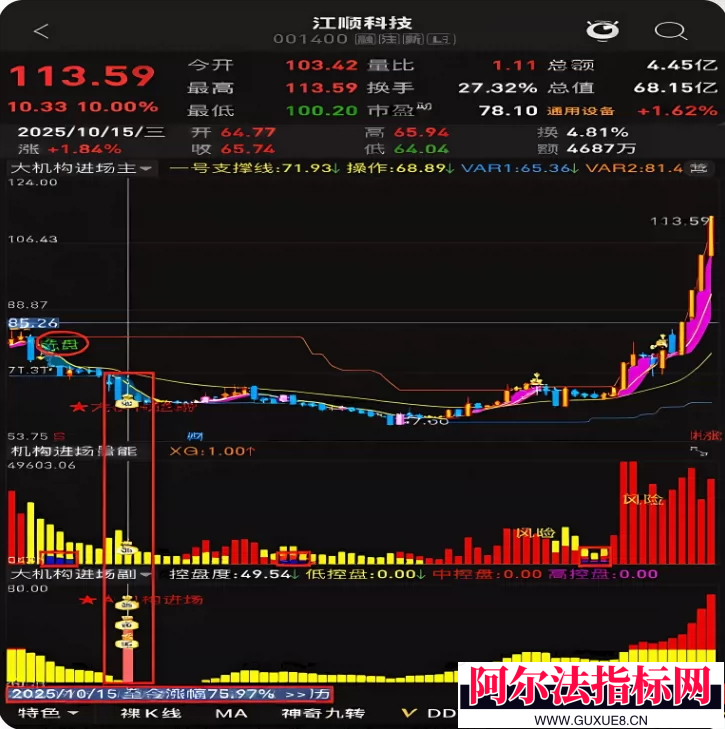The width and height of the screenshot is (725, 729).
Task: Tap the 总额 value 4.45亿
Action: (x=682, y=65)
